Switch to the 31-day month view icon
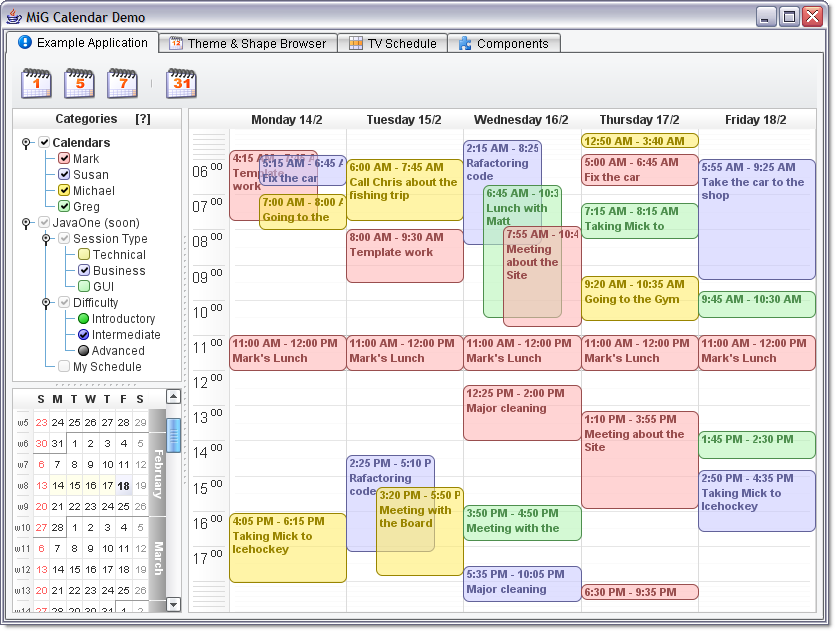 click(x=182, y=83)
